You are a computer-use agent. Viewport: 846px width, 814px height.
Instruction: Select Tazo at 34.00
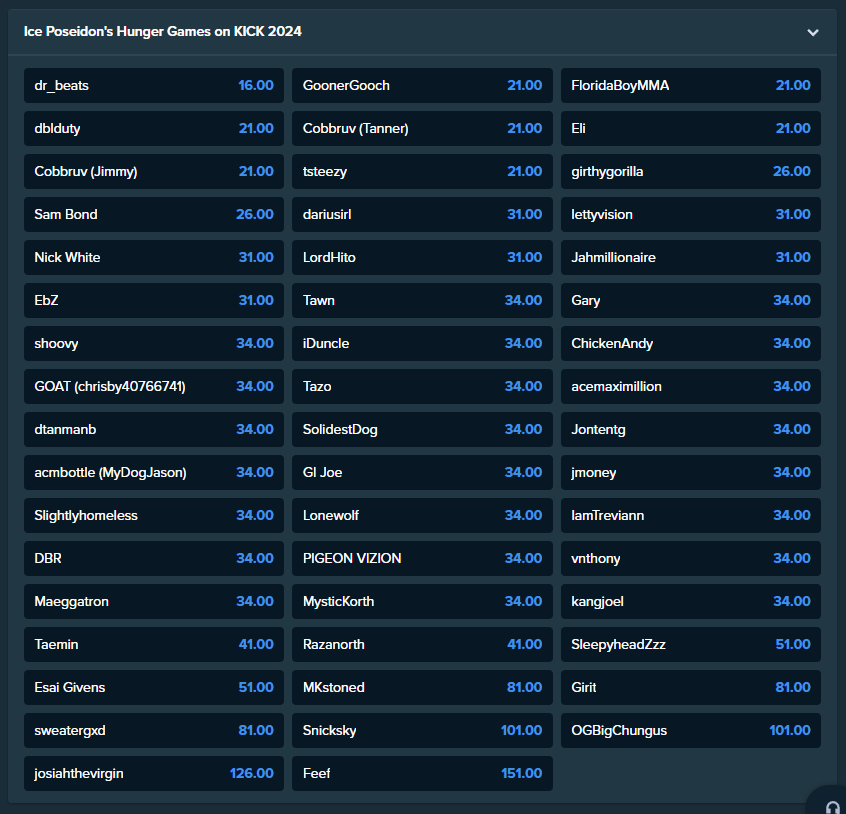click(x=422, y=386)
